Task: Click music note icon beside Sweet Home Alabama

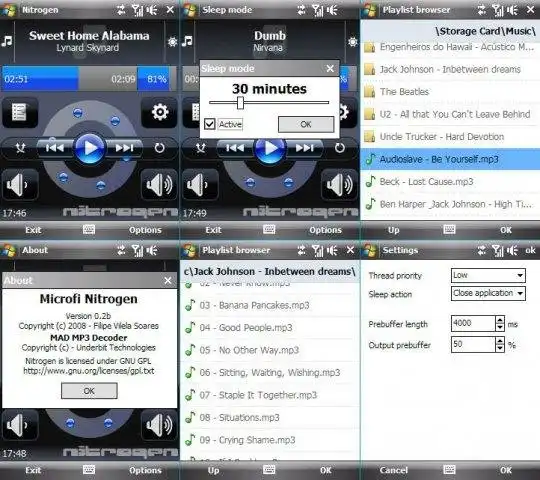Action: [7, 41]
